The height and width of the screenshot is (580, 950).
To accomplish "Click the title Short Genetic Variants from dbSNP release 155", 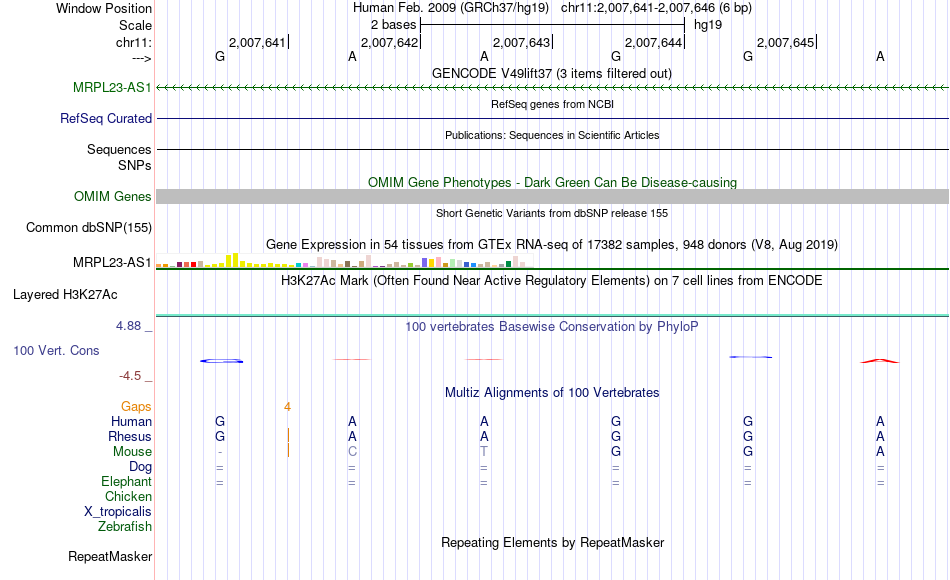I will 552,213.
